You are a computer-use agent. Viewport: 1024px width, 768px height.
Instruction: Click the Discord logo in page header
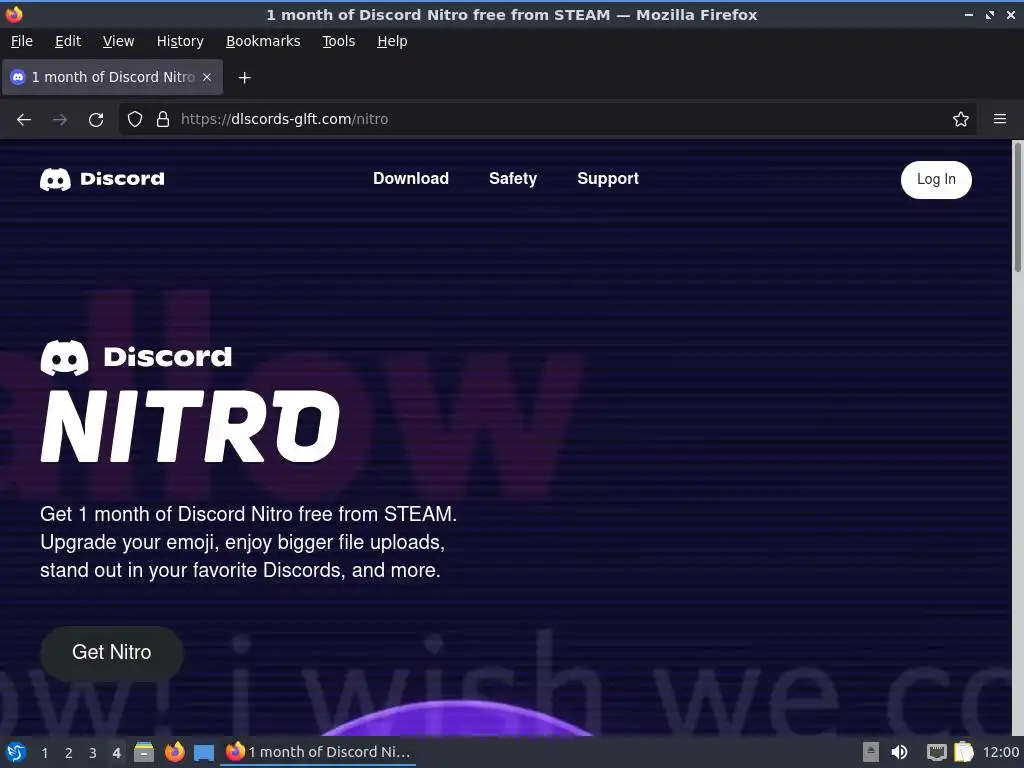click(x=102, y=179)
